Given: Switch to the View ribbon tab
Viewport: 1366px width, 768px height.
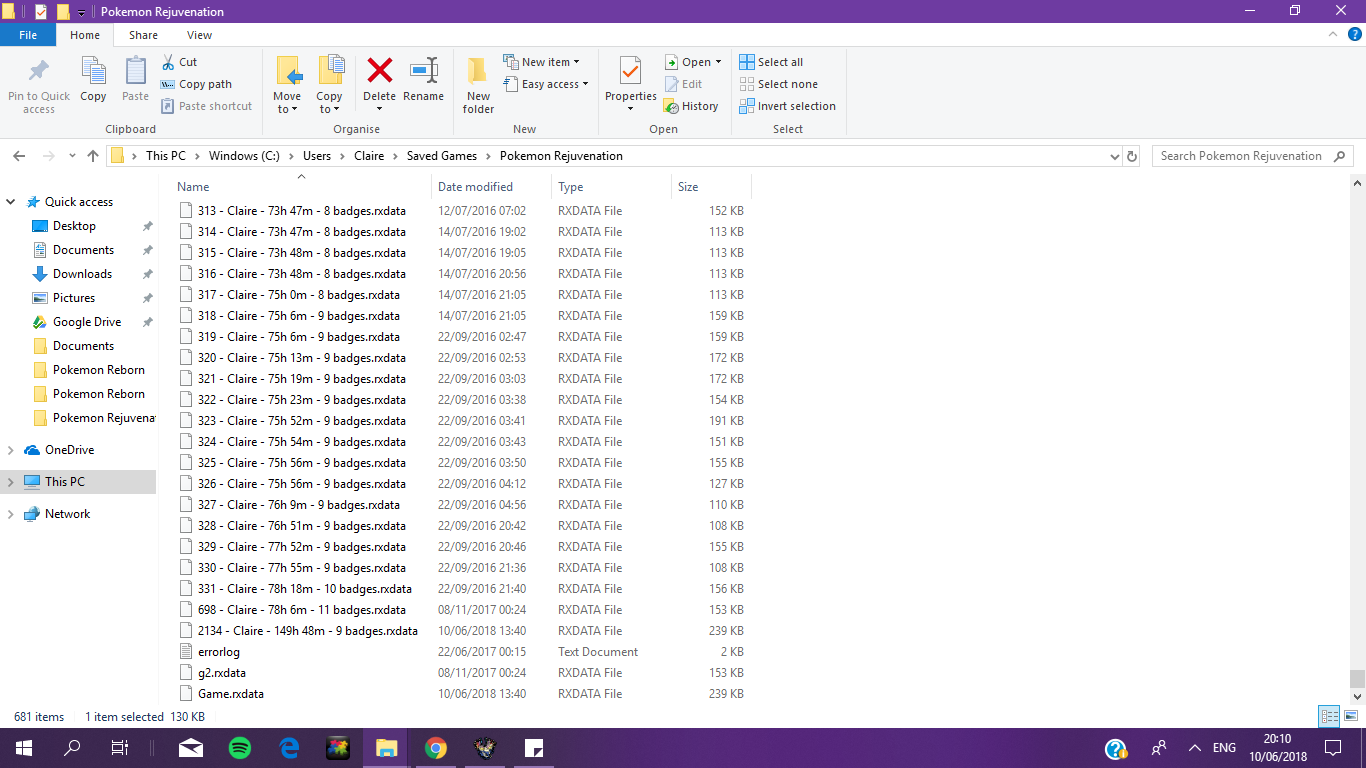Looking at the screenshot, I should (199, 35).
